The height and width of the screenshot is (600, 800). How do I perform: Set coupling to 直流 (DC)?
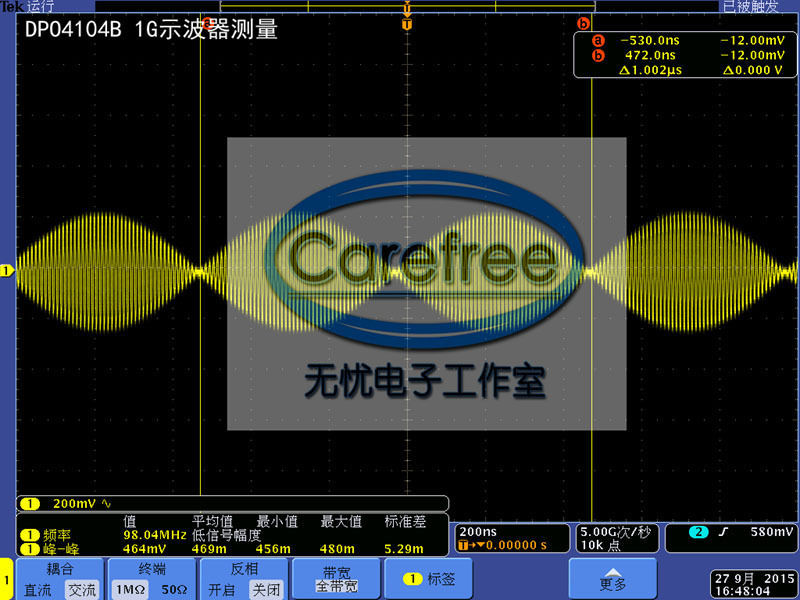coord(38,590)
